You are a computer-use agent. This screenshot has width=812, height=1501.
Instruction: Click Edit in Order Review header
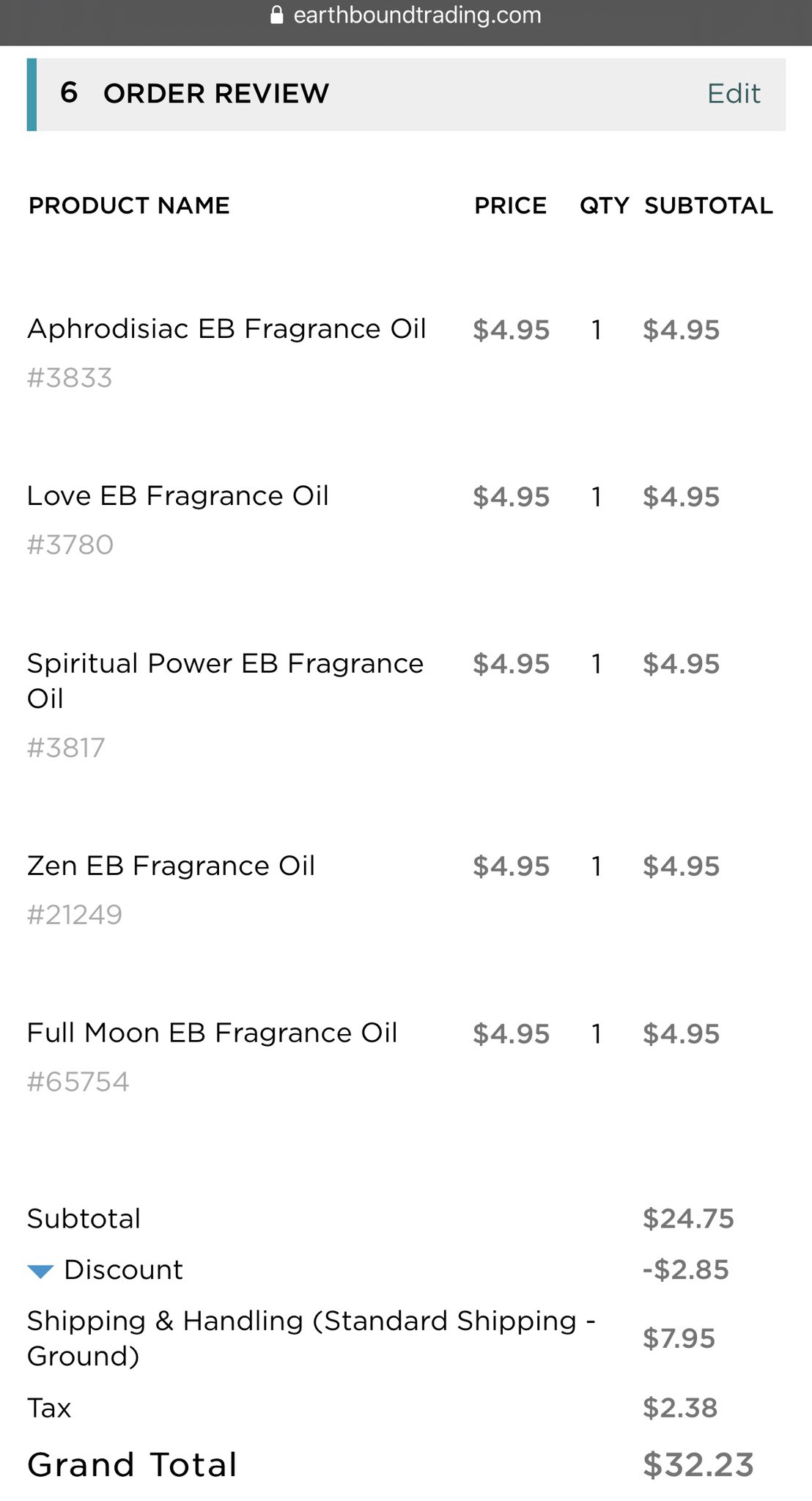point(734,94)
